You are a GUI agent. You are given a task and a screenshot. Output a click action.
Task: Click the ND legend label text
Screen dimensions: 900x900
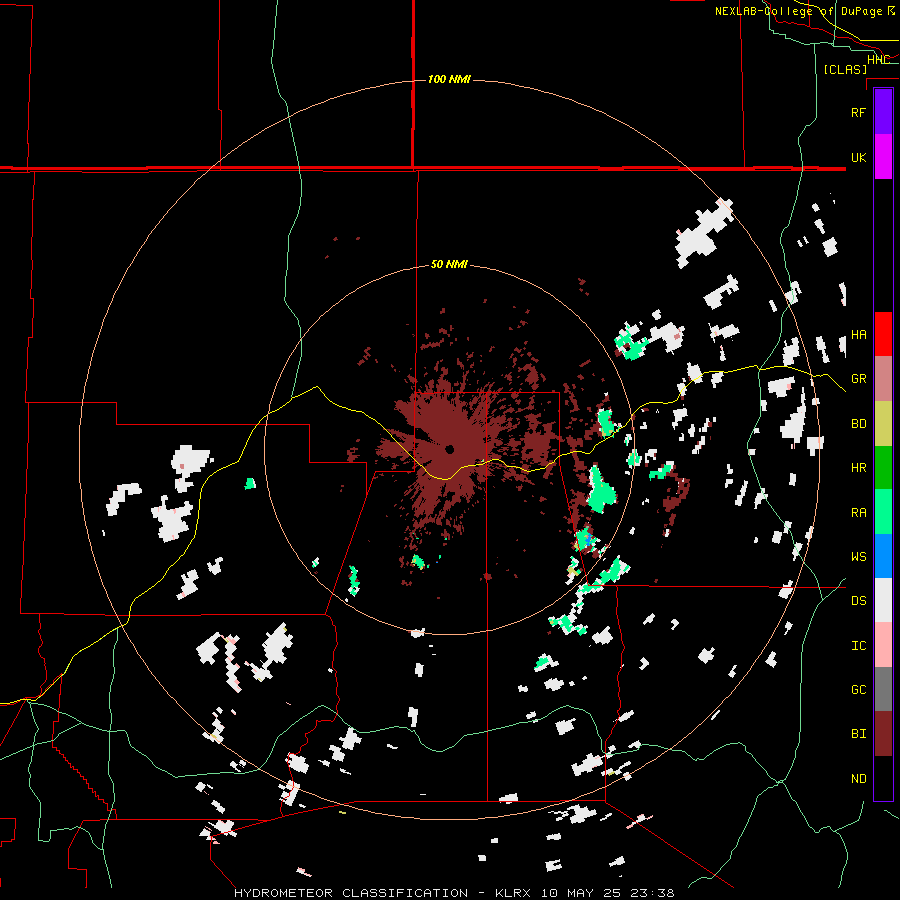click(x=858, y=779)
